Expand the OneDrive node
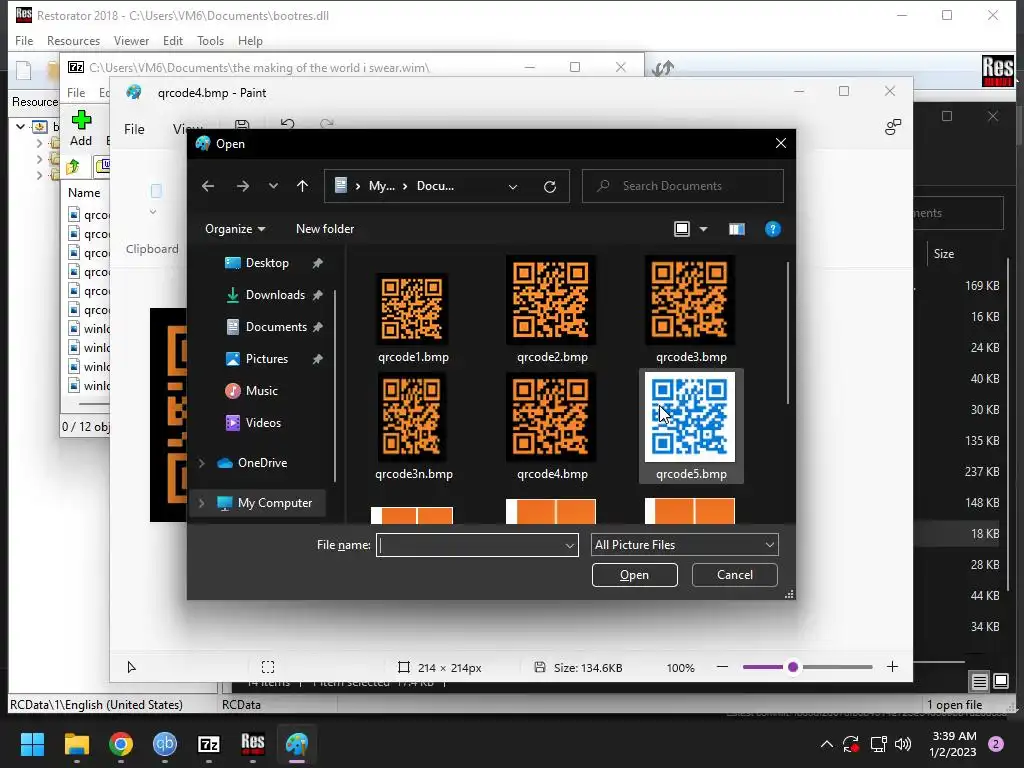The width and height of the screenshot is (1024, 768). point(202,463)
